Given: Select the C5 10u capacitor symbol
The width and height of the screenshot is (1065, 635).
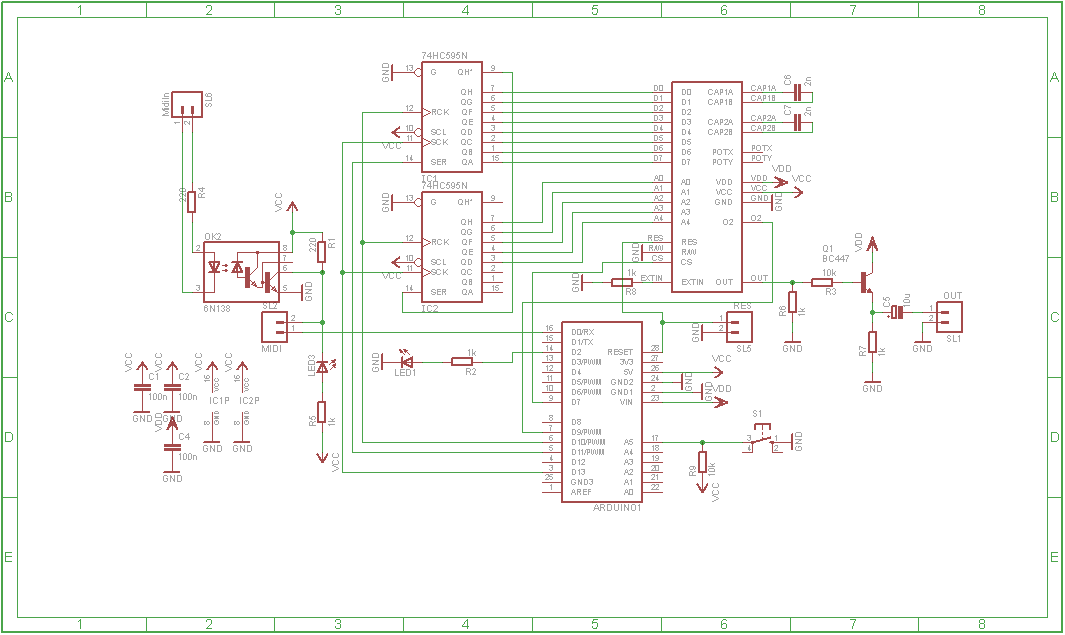Looking at the screenshot, I should click(x=897, y=313).
